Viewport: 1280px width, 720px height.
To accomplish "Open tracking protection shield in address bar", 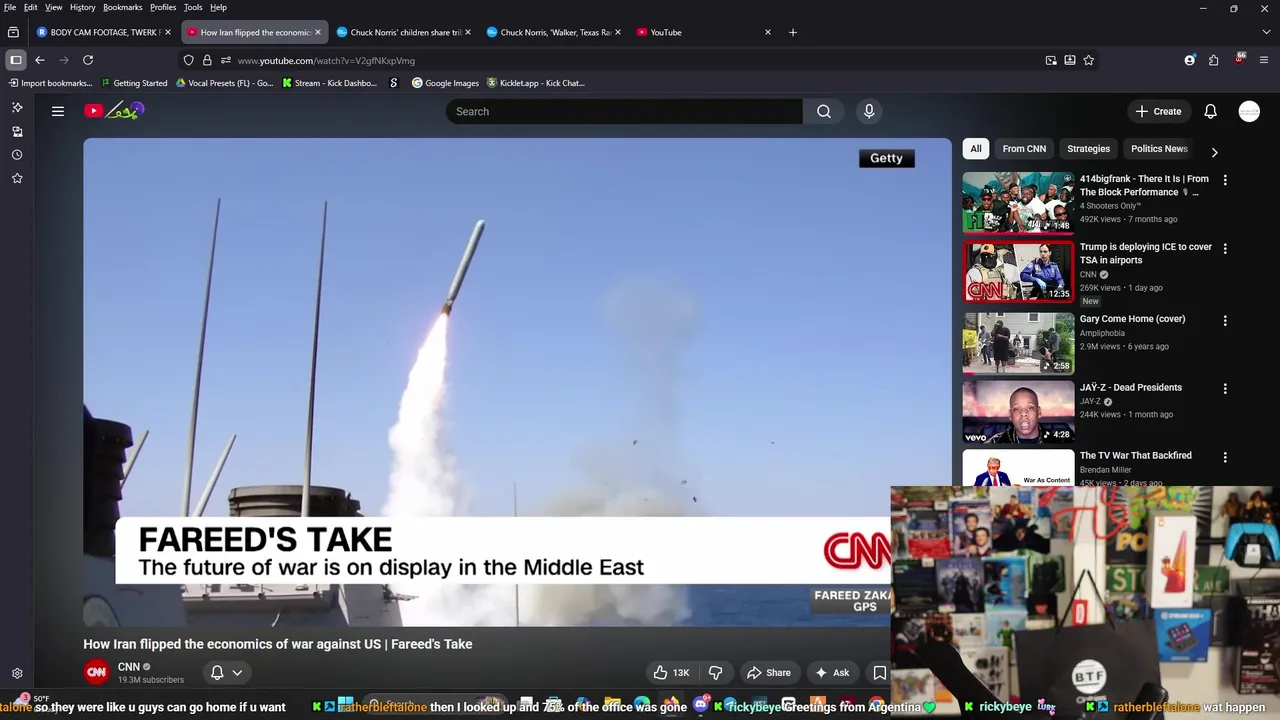I will pos(188,60).
